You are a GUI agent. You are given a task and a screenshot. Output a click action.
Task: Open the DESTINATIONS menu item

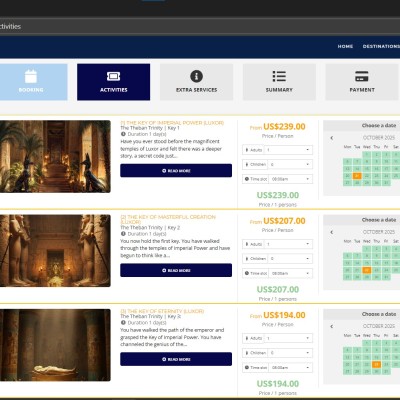pos(381,46)
